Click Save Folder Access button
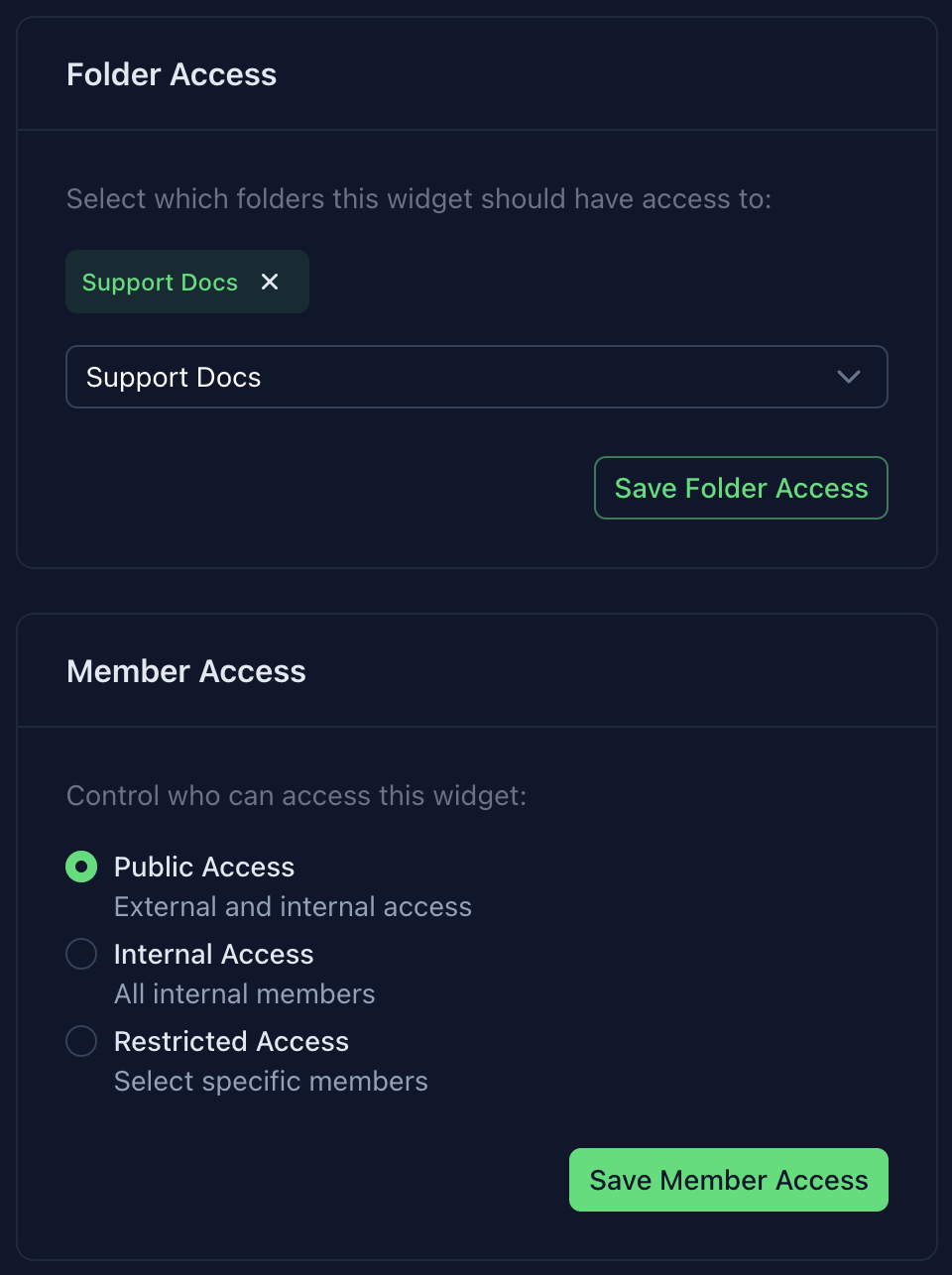Viewport: 952px width, 1275px height. point(741,488)
